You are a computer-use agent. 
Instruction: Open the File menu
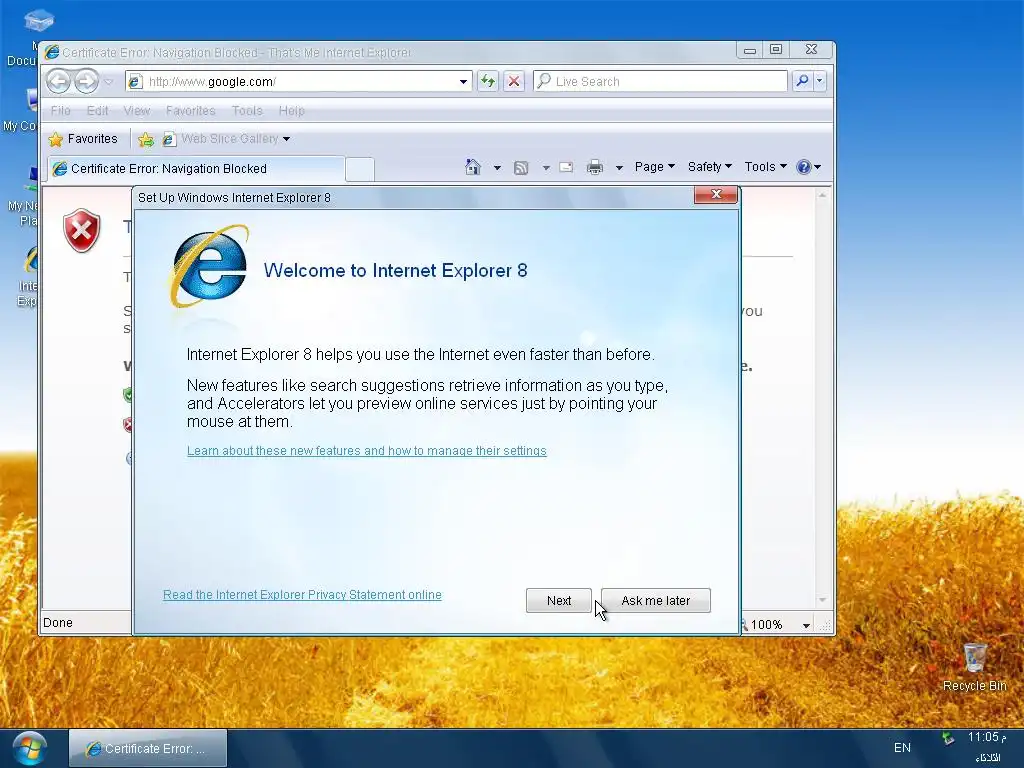coord(60,110)
